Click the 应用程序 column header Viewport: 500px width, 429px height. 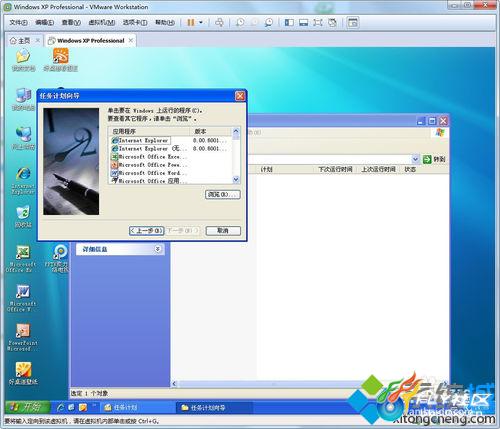149,131
